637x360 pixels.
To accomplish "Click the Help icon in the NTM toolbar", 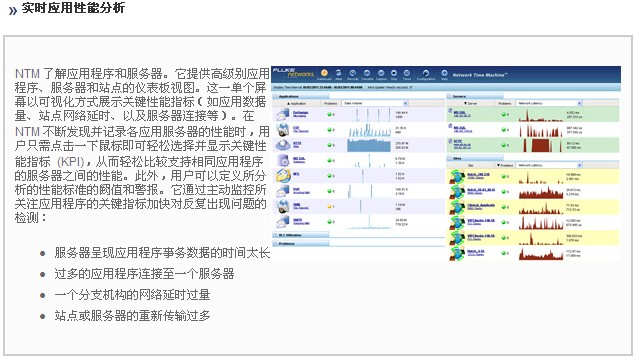I will [x=444, y=73].
